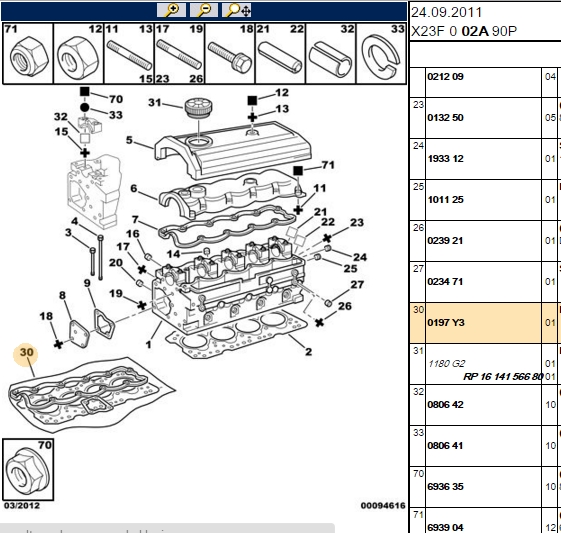Screen dimensions: 561x533
Task: Click callout number 6 valve cover
Action: [x=133, y=188]
